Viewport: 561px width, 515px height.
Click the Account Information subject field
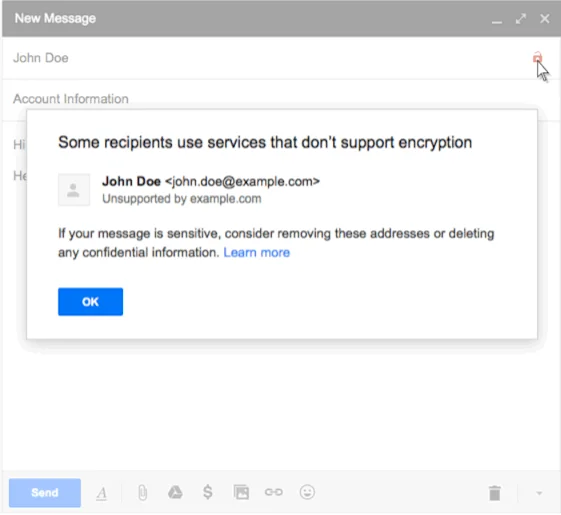click(x=281, y=99)
